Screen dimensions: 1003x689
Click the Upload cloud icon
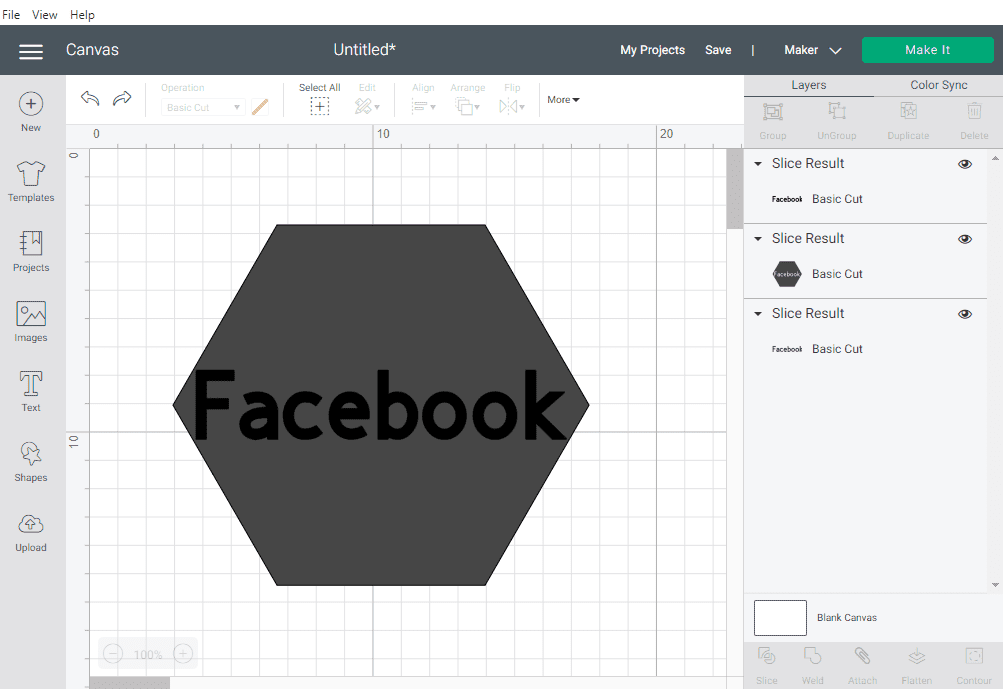coord(31,524)
